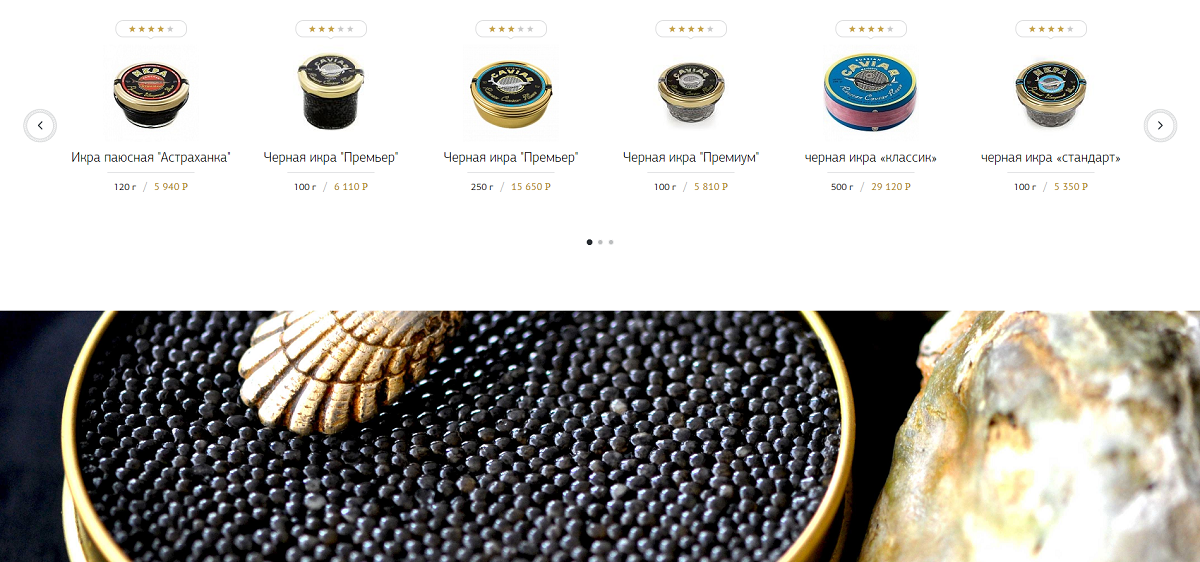Click the next carousel arrow
This screenshot has height=562, width=1200.
(1160, 125)
